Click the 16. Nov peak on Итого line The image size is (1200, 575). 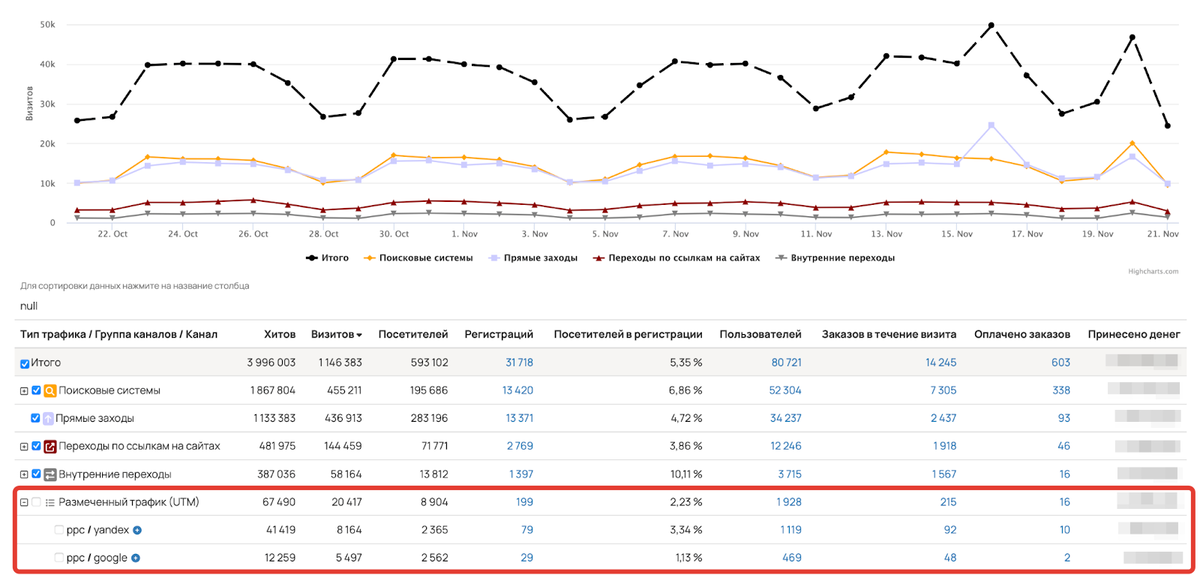point(991,24)
